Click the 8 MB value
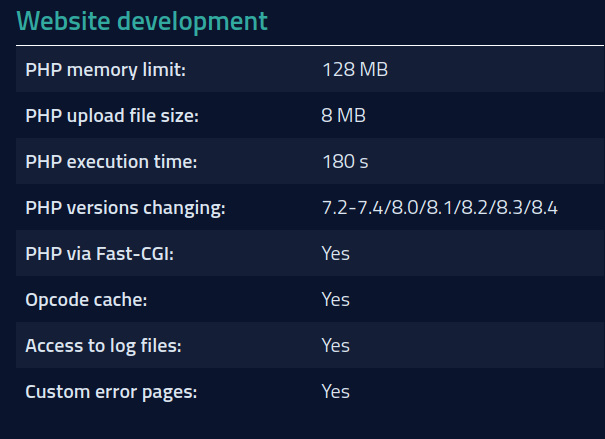605x439 pixels. pos(344,116)
